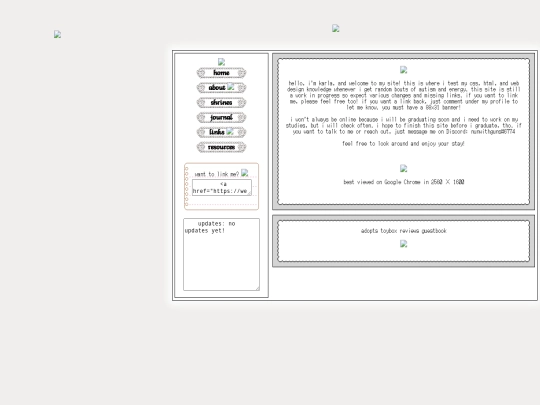Follow the reviews link

[409, 231]
